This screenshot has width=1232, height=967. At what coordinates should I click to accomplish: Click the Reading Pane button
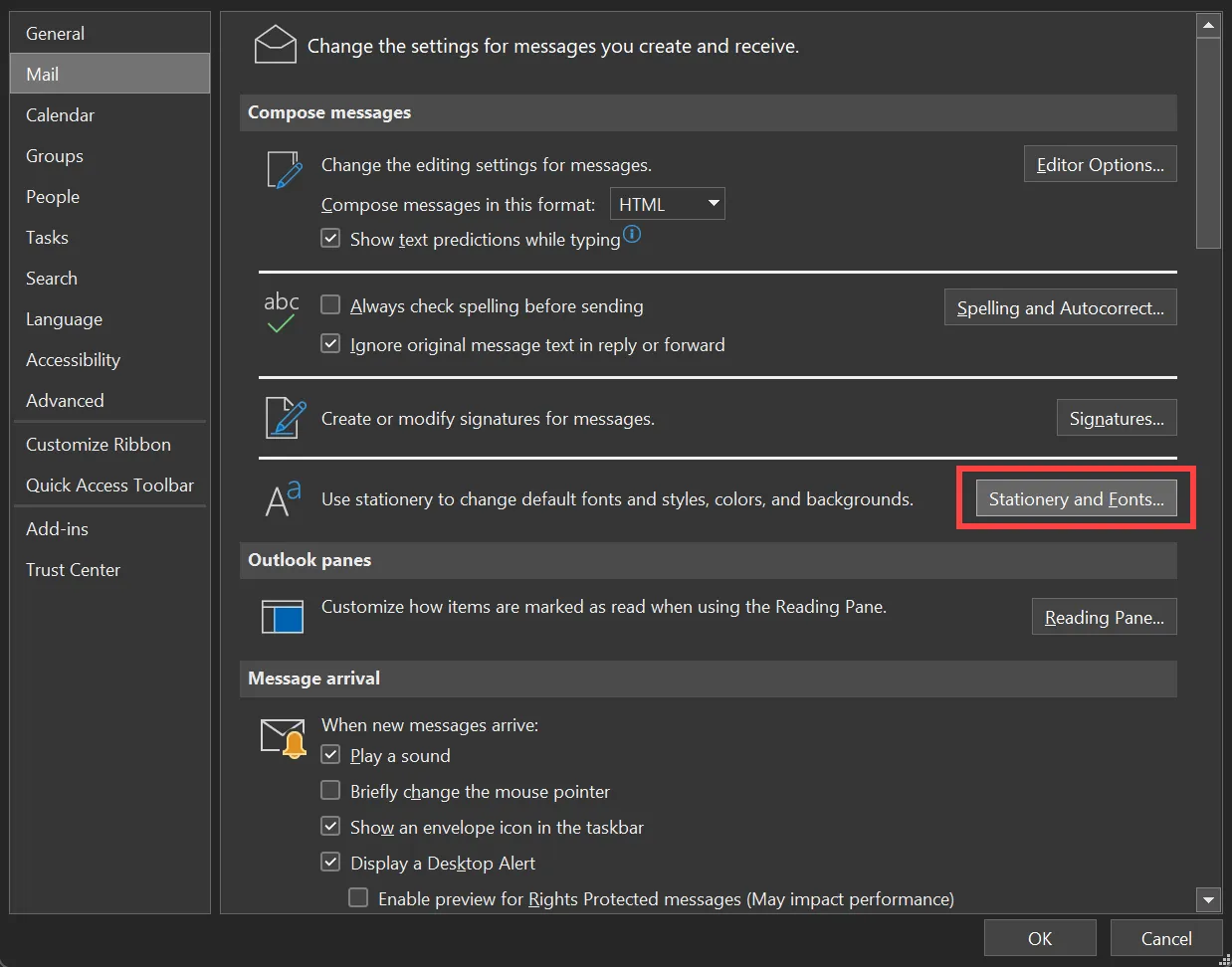pyautogui.click(x=1104, y=617)
